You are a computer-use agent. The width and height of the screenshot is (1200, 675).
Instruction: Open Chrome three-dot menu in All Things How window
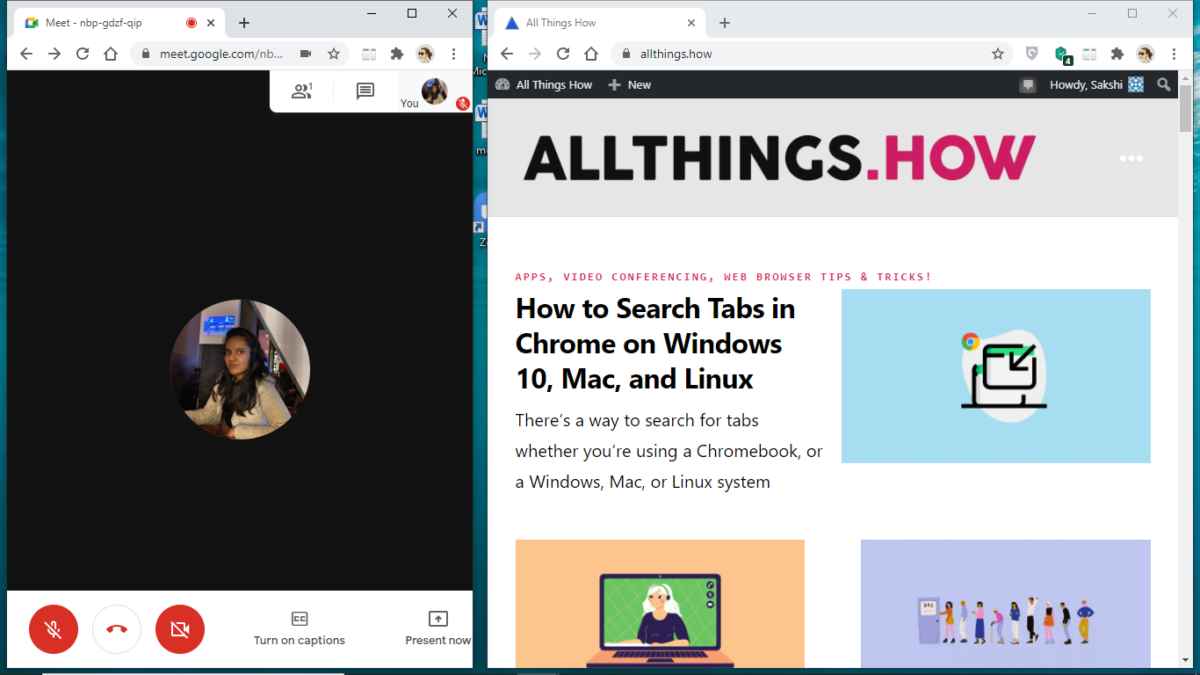click(x=1173, y=54)
